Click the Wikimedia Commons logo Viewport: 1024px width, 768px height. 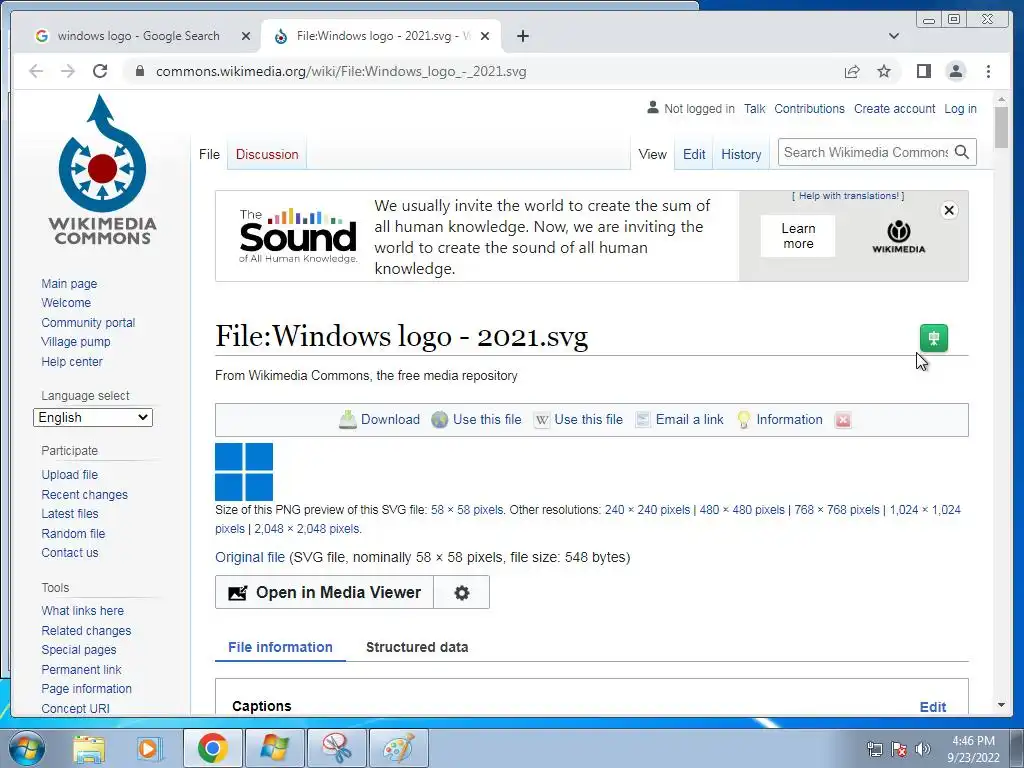102,170
